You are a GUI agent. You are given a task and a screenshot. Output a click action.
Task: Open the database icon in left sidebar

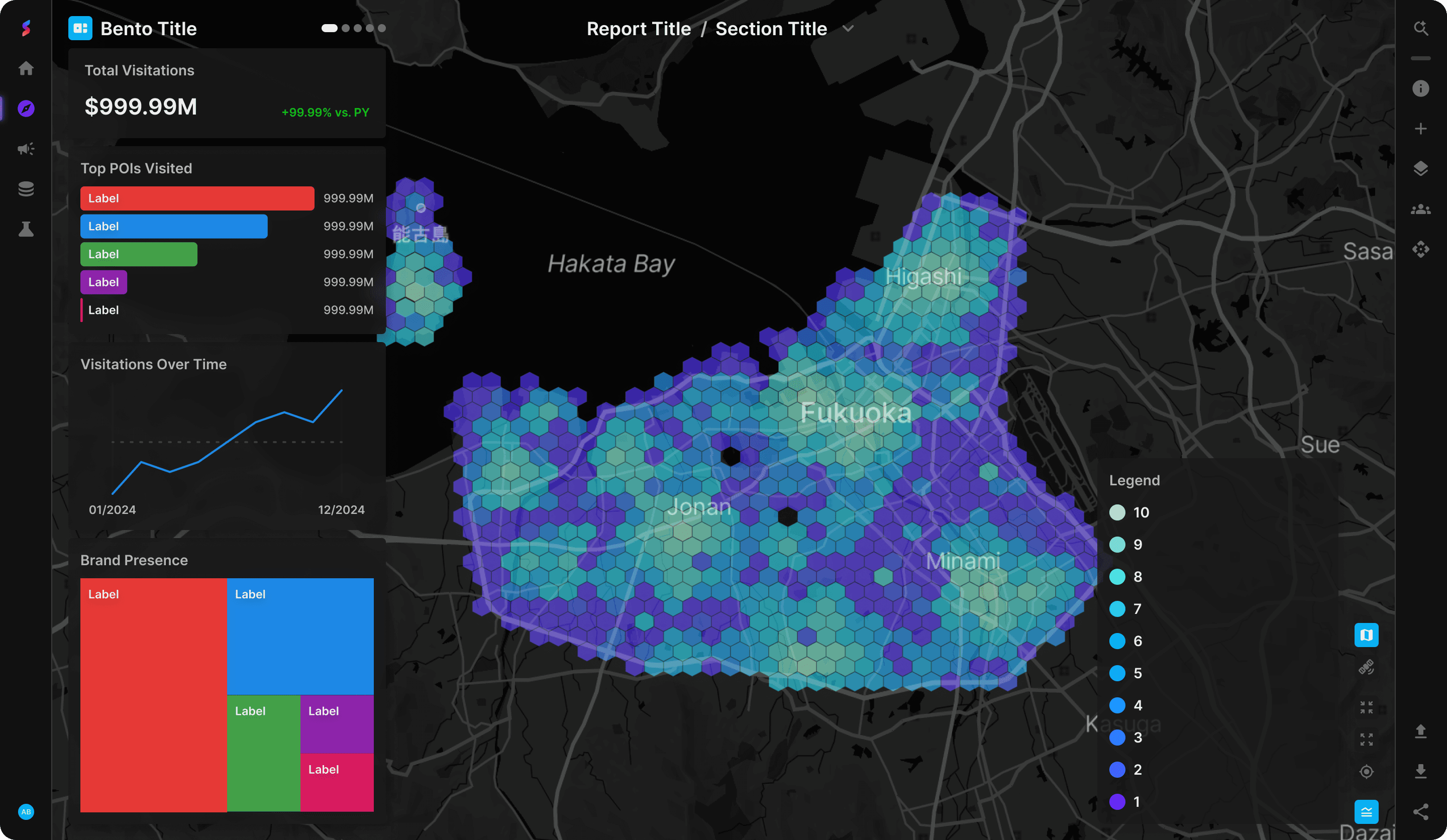tap(26, 189)
